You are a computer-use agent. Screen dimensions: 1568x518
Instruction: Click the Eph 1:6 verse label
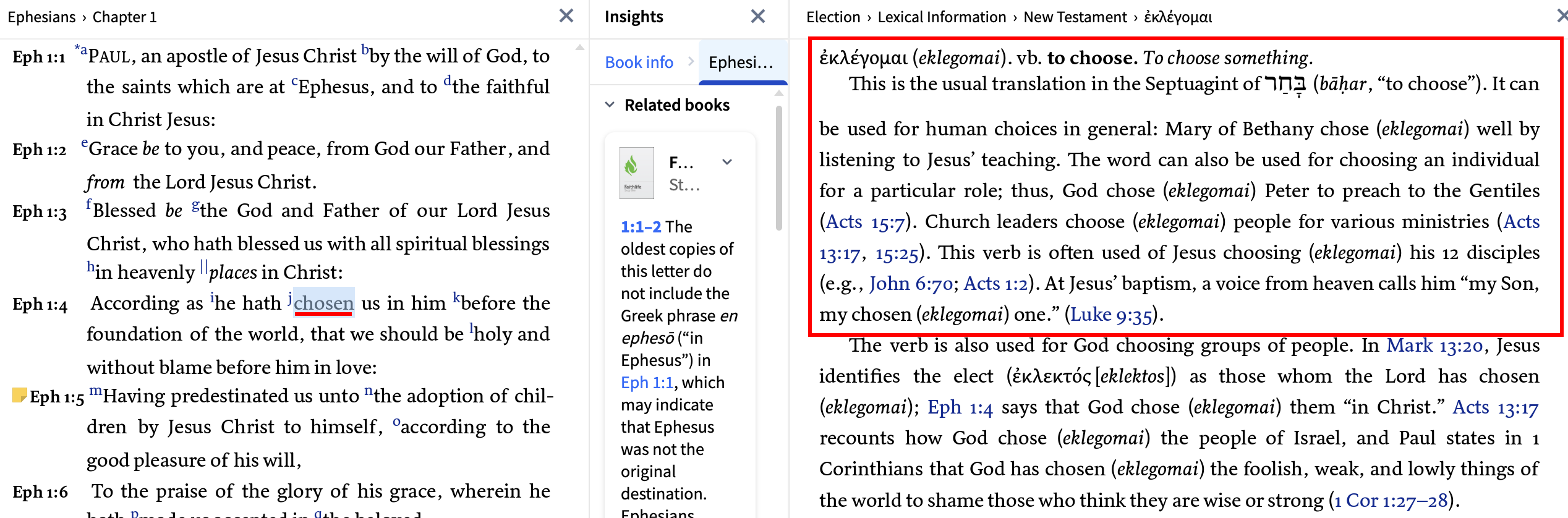[x=40, y=492]
